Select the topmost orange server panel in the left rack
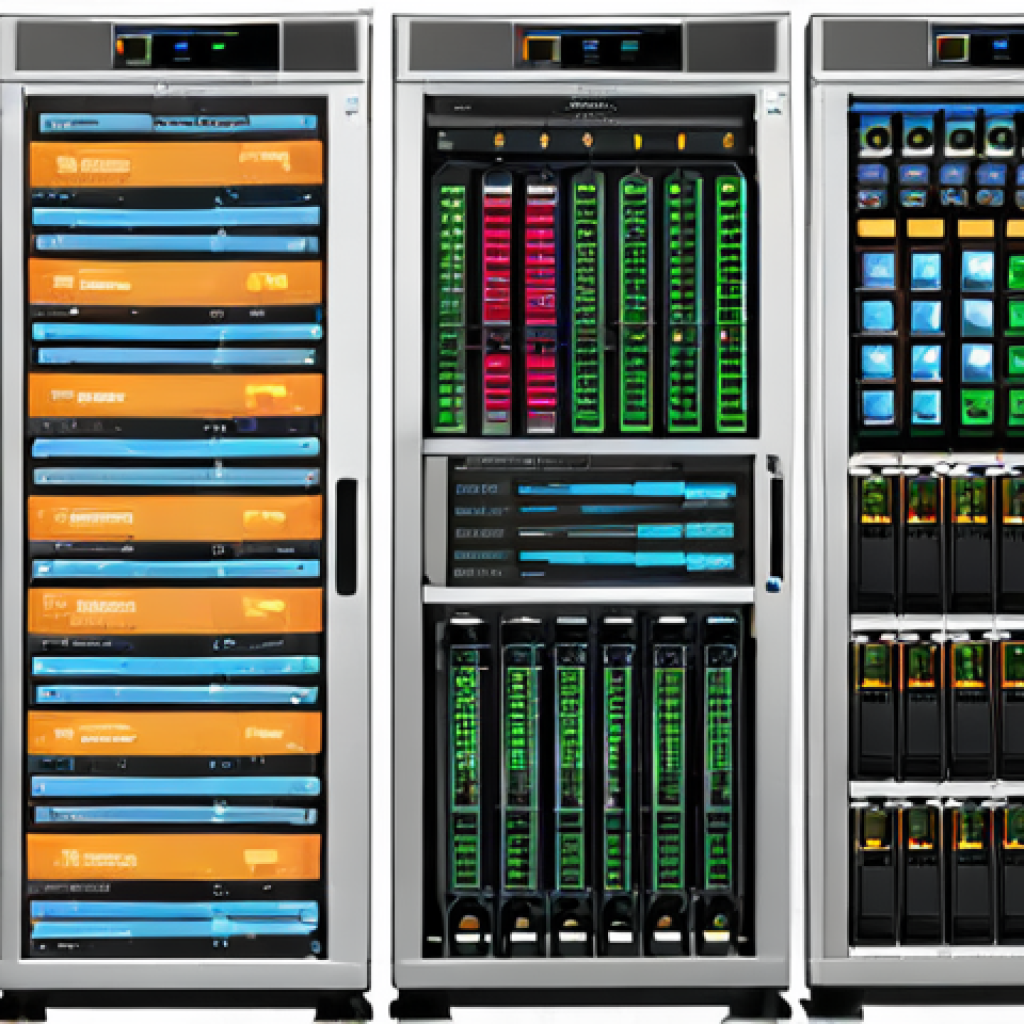 pos(176,163)
